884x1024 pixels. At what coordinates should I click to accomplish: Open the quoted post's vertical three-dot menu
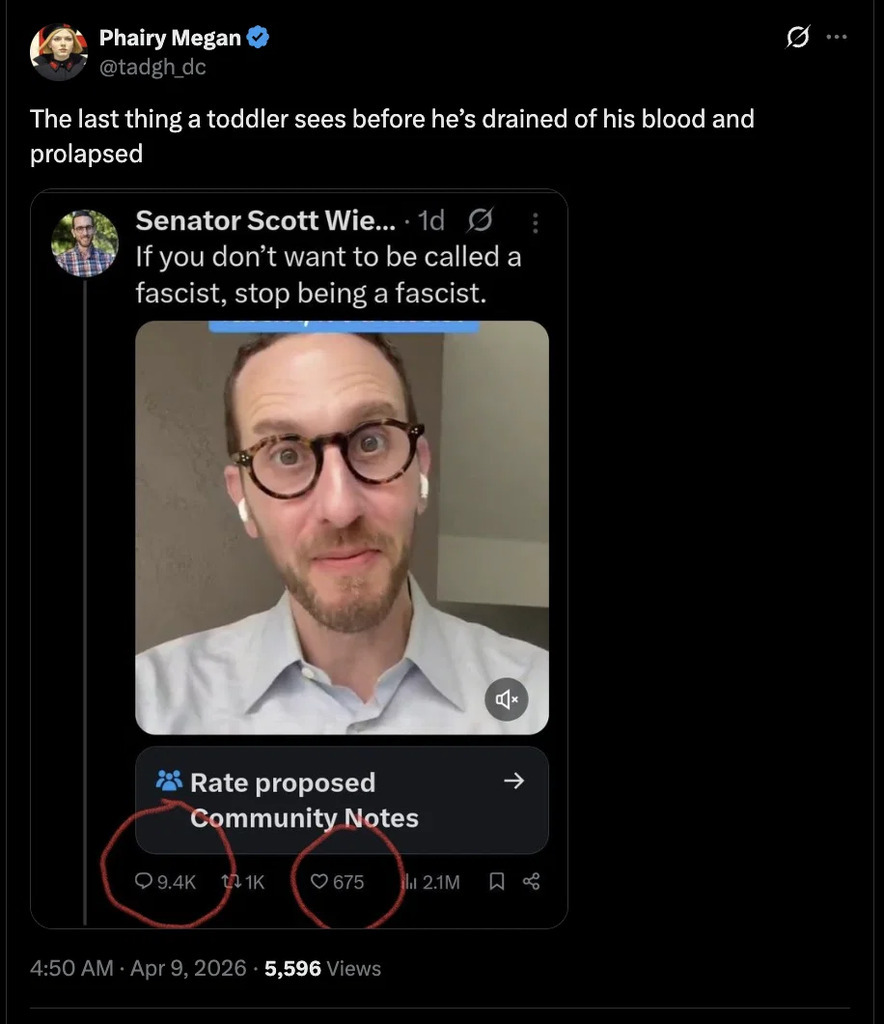(x=535, y=222)
